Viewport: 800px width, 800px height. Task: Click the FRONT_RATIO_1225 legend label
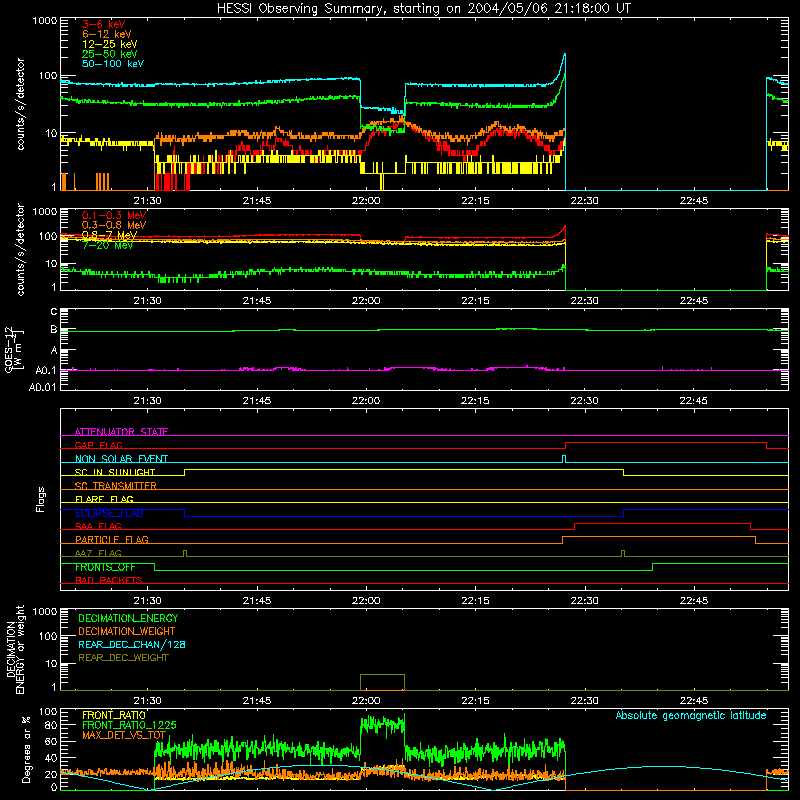(129, 725)
